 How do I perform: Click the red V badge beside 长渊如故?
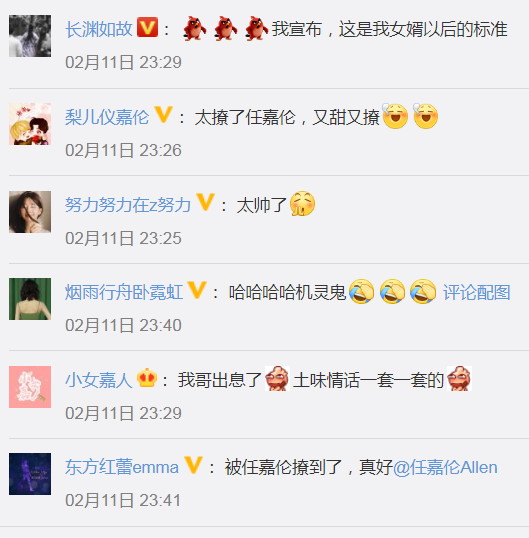[148, 27]
